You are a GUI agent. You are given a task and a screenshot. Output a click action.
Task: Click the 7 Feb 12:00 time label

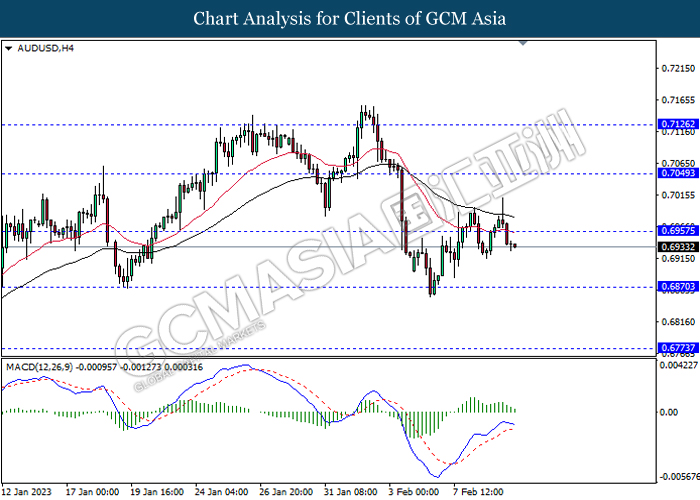coord(479,492)
